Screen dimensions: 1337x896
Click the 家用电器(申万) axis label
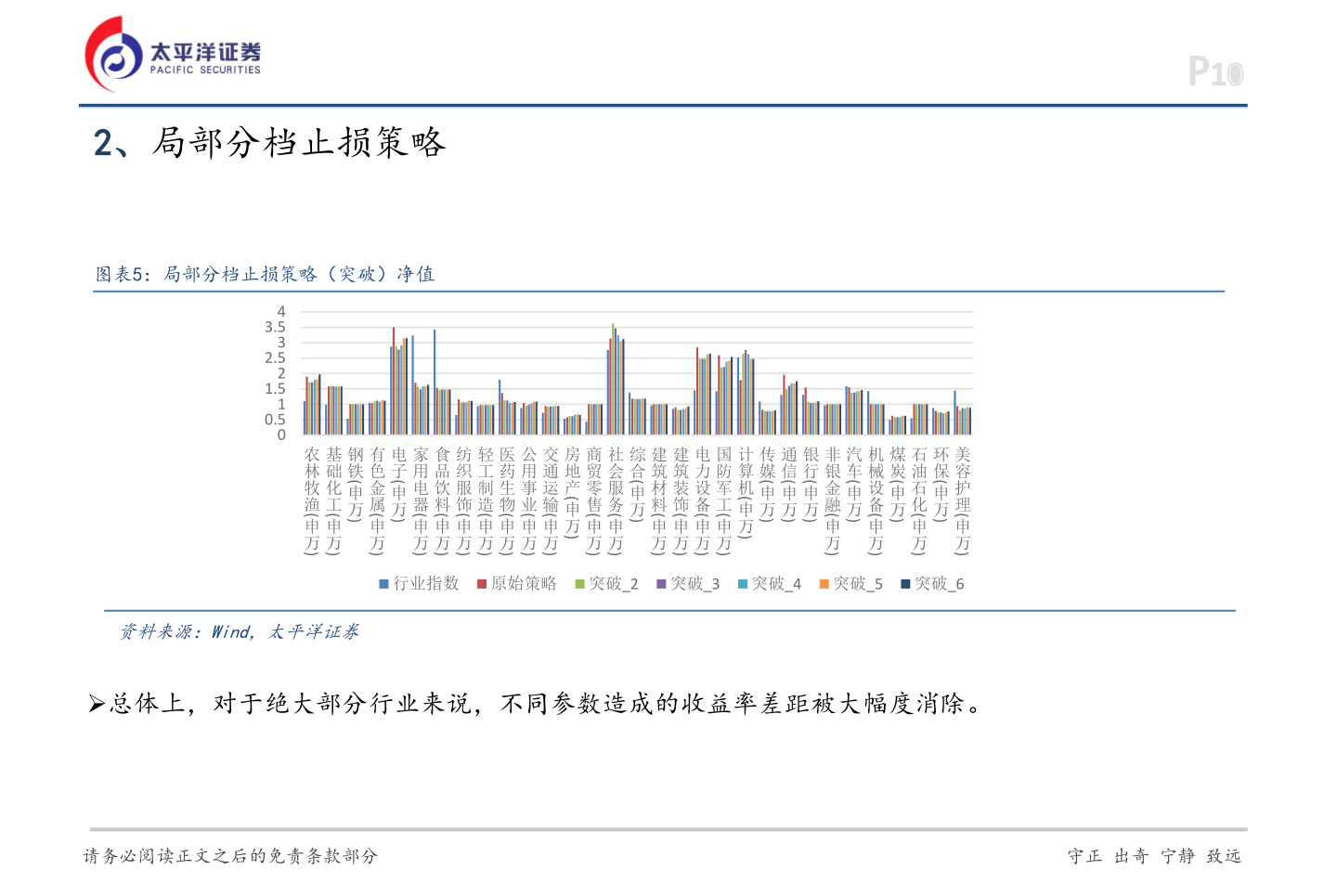point(421,500)
